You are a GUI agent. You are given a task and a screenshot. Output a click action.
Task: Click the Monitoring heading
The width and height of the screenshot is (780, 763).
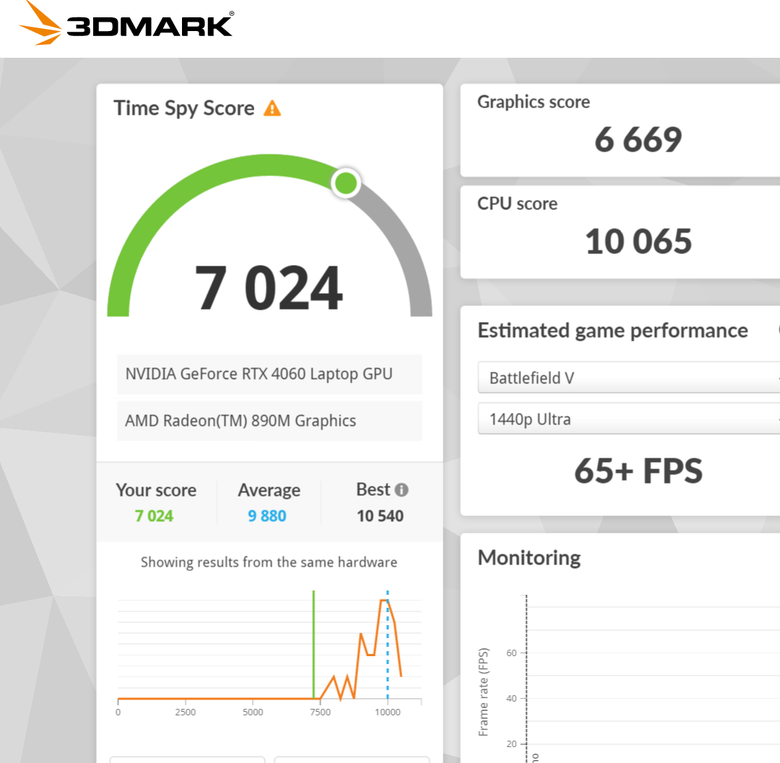(x=529, y=558)
